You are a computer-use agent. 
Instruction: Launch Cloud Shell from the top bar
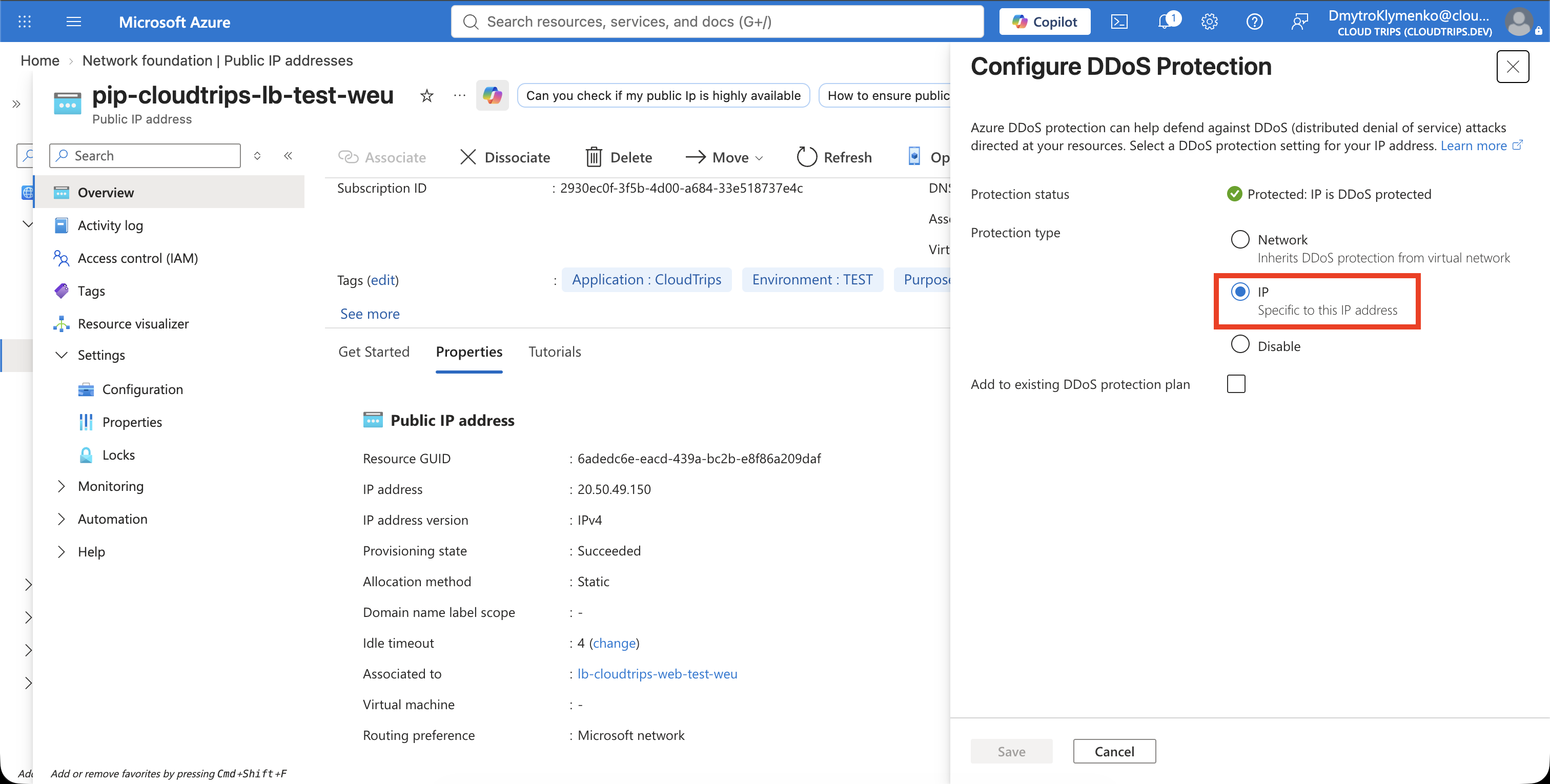[1119, 22]
